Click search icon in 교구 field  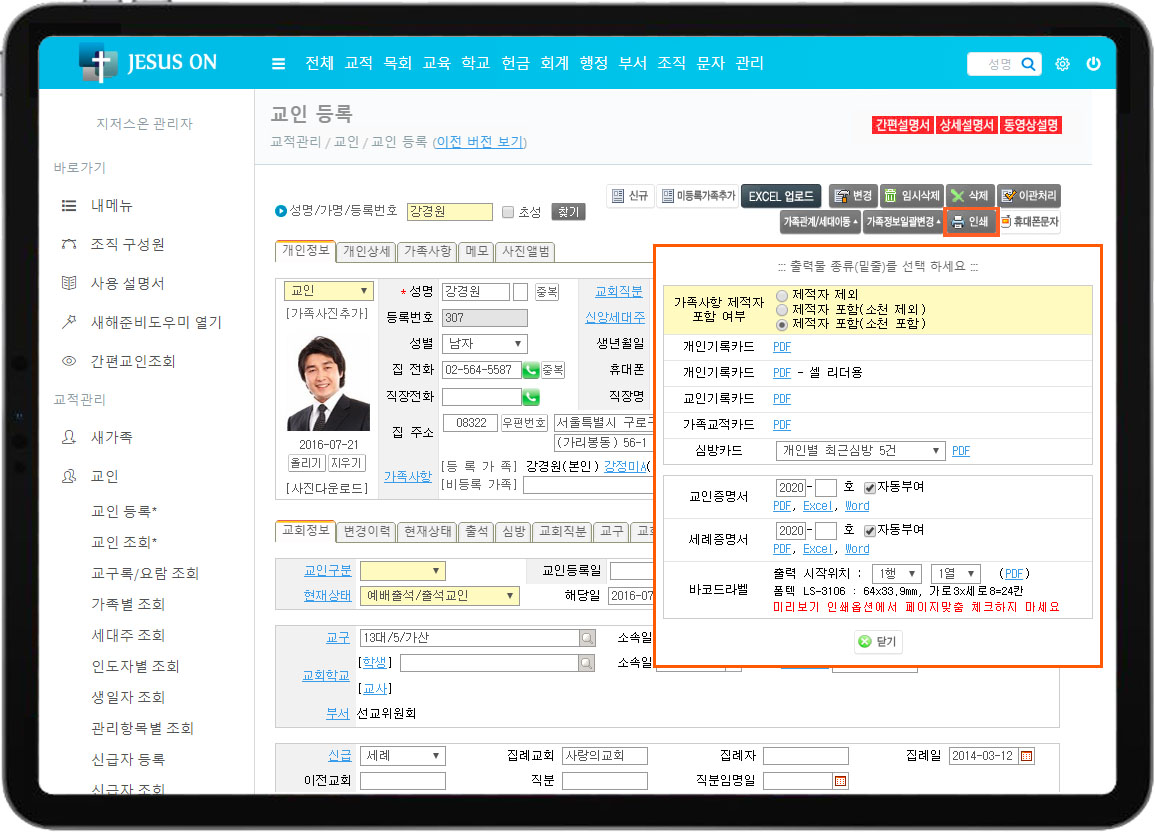tap(586, 637)
